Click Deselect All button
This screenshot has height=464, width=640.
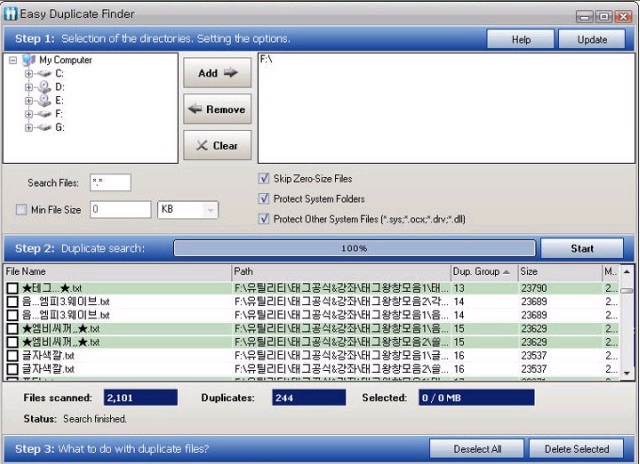tap(477, 449)
